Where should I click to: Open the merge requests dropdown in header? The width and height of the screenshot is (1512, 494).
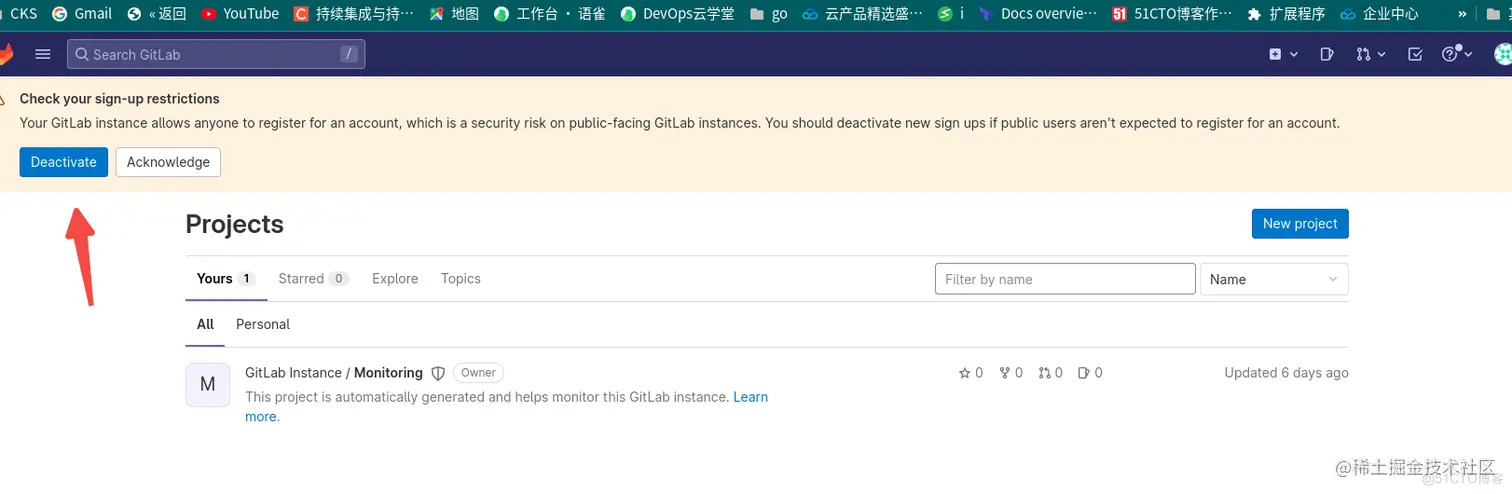pos(1370,54)
